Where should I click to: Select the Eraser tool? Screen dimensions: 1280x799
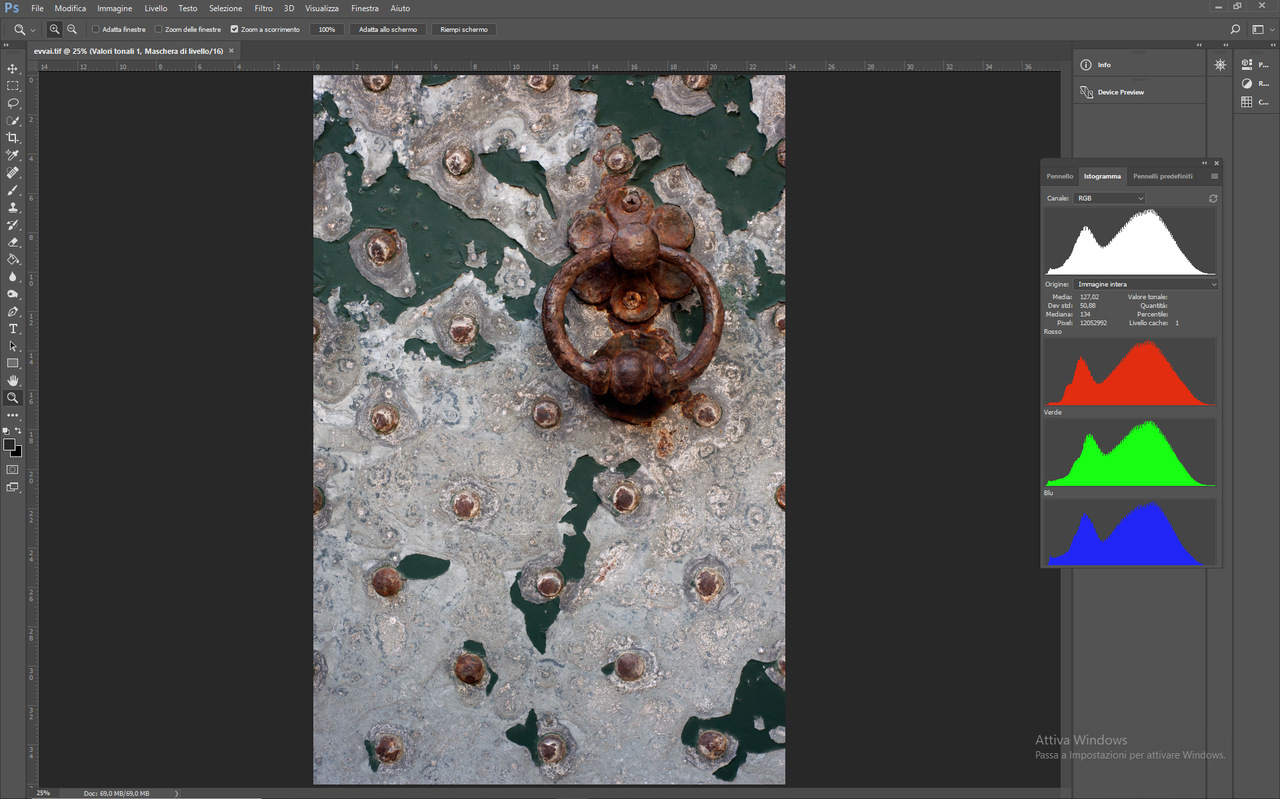(13, 242)
